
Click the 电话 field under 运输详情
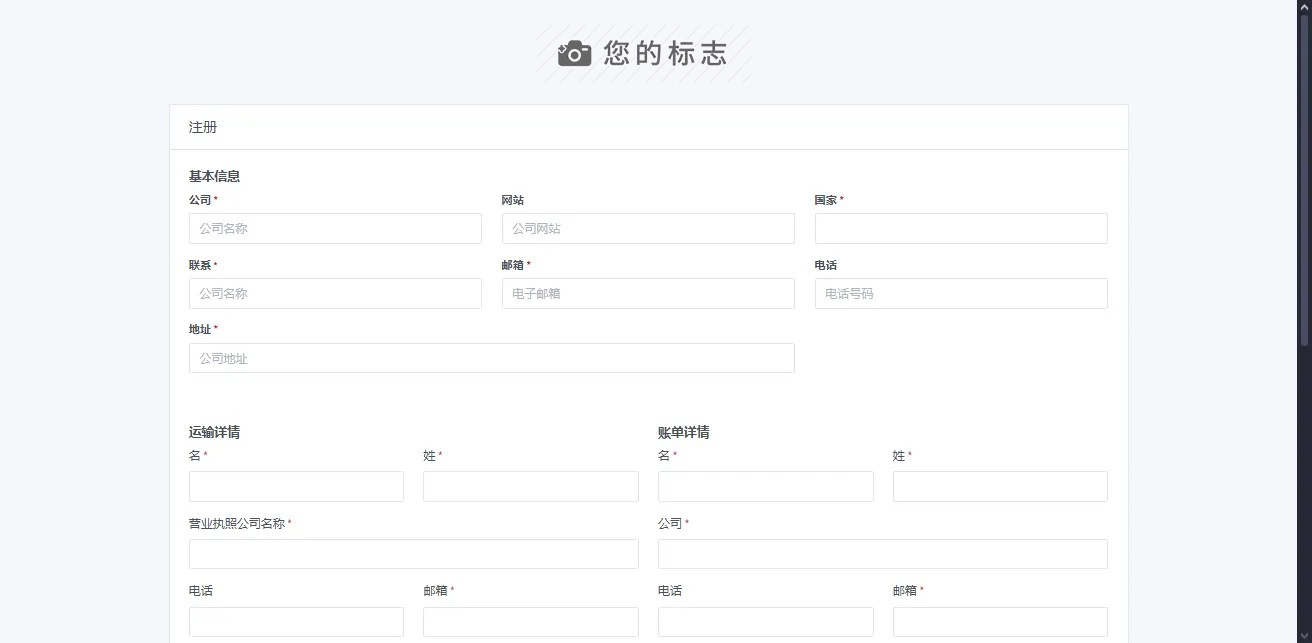tap(296, 621)
